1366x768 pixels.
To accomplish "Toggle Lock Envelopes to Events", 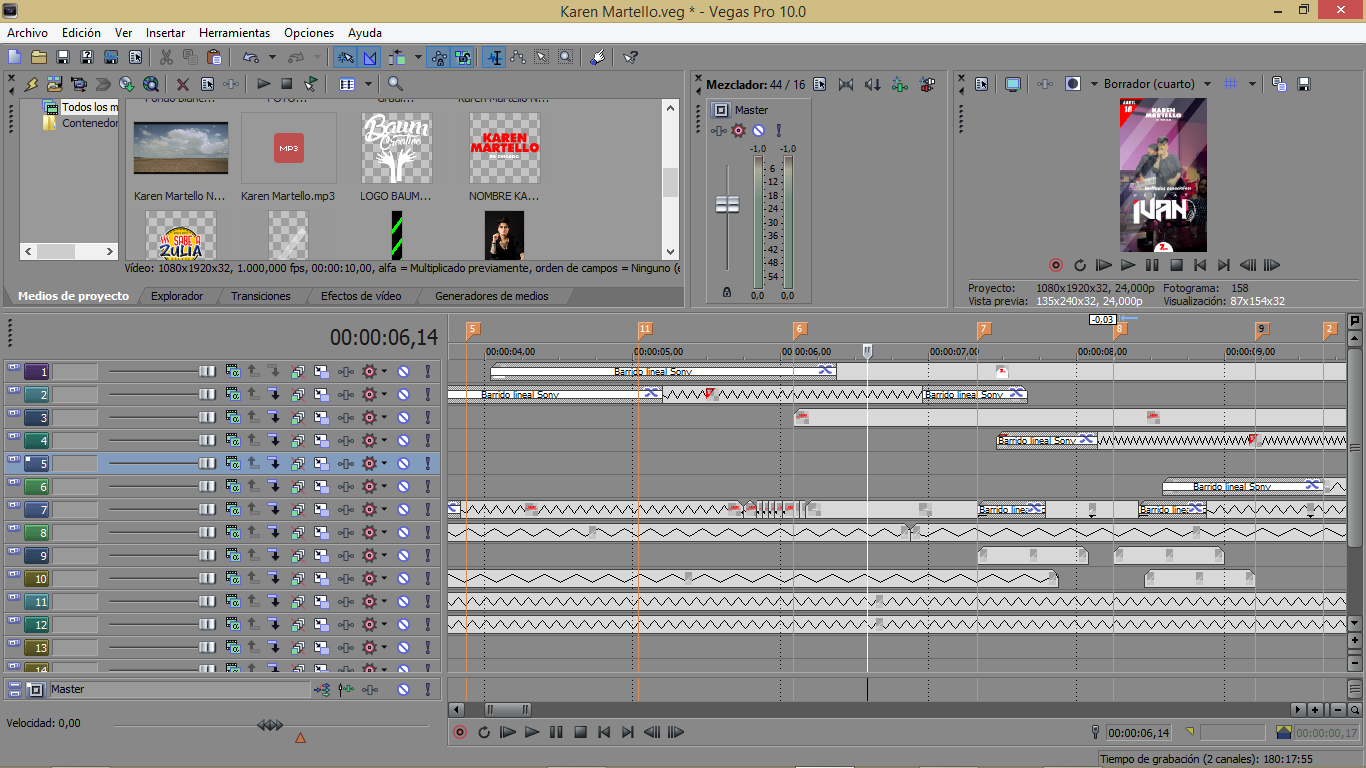I will pos(438,57).
